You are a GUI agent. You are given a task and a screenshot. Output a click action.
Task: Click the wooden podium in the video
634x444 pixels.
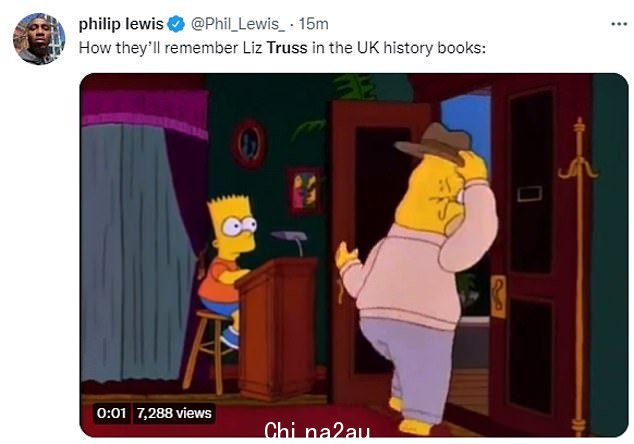click(278, 328)
